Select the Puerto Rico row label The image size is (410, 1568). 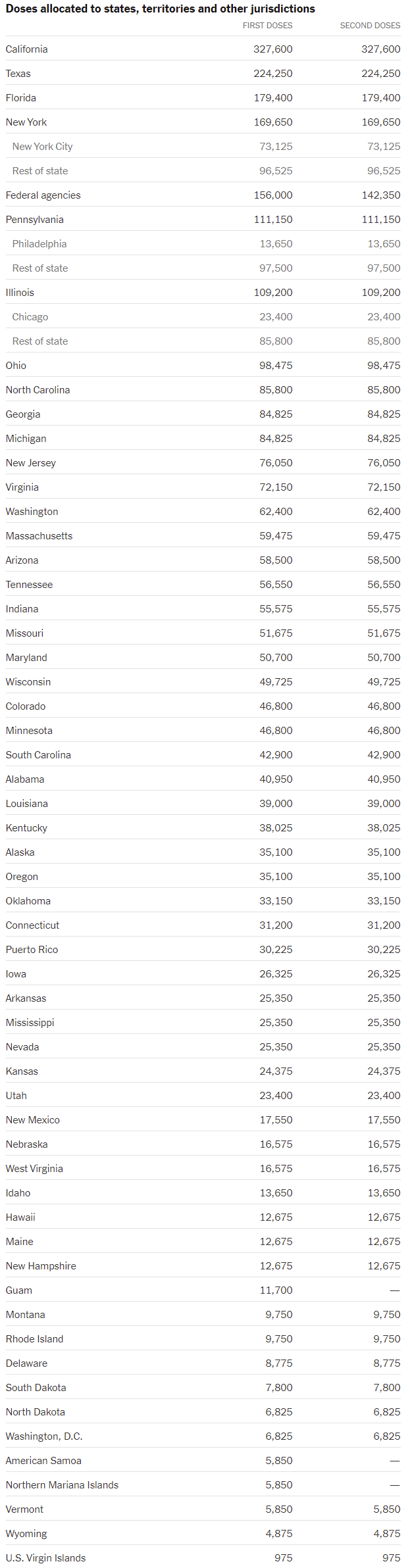32,950
